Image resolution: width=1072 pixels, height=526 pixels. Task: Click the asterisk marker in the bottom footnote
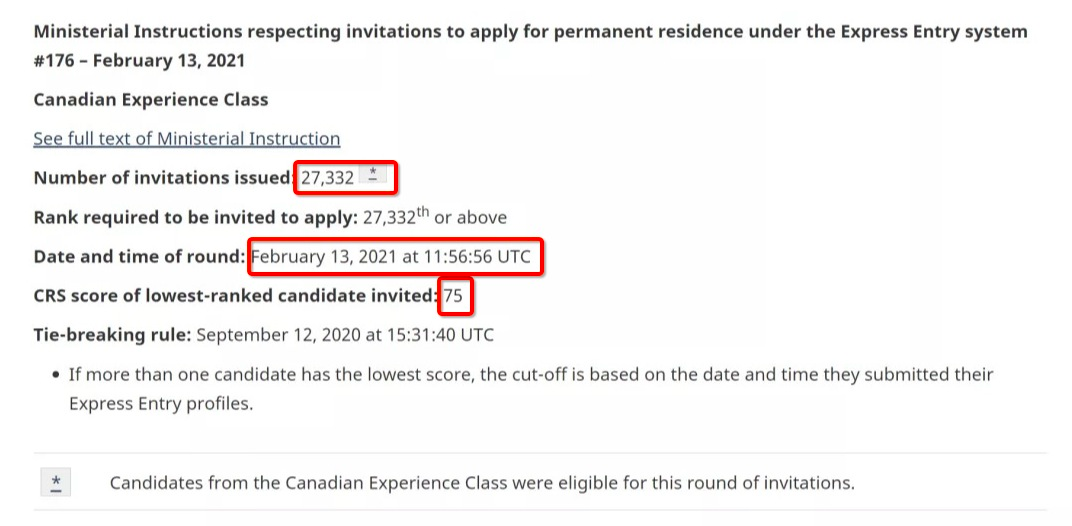pos(56,483)
